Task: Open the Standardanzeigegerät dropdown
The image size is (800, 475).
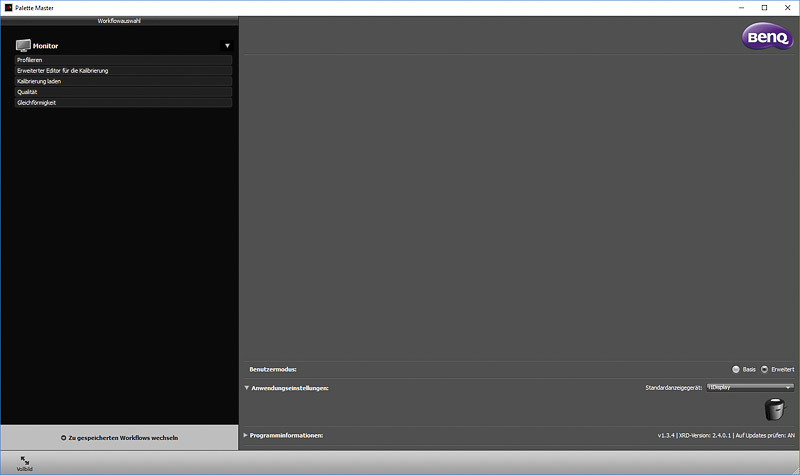Action: (x=749, y=386)
